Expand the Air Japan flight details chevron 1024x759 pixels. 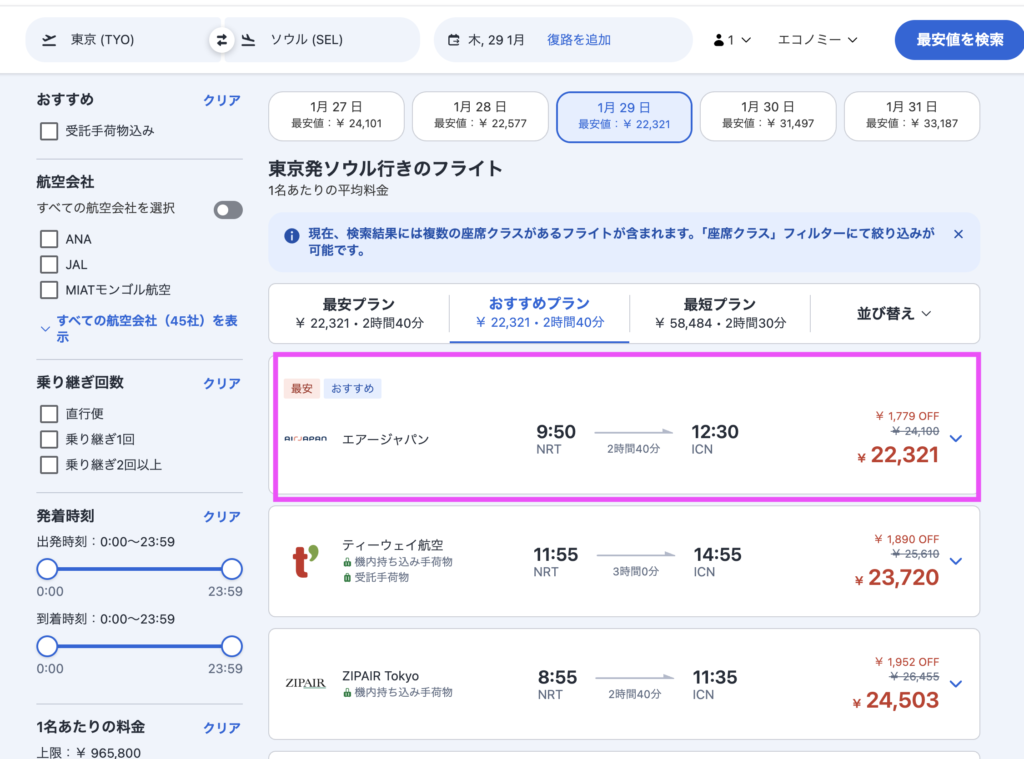coord(956,438)
